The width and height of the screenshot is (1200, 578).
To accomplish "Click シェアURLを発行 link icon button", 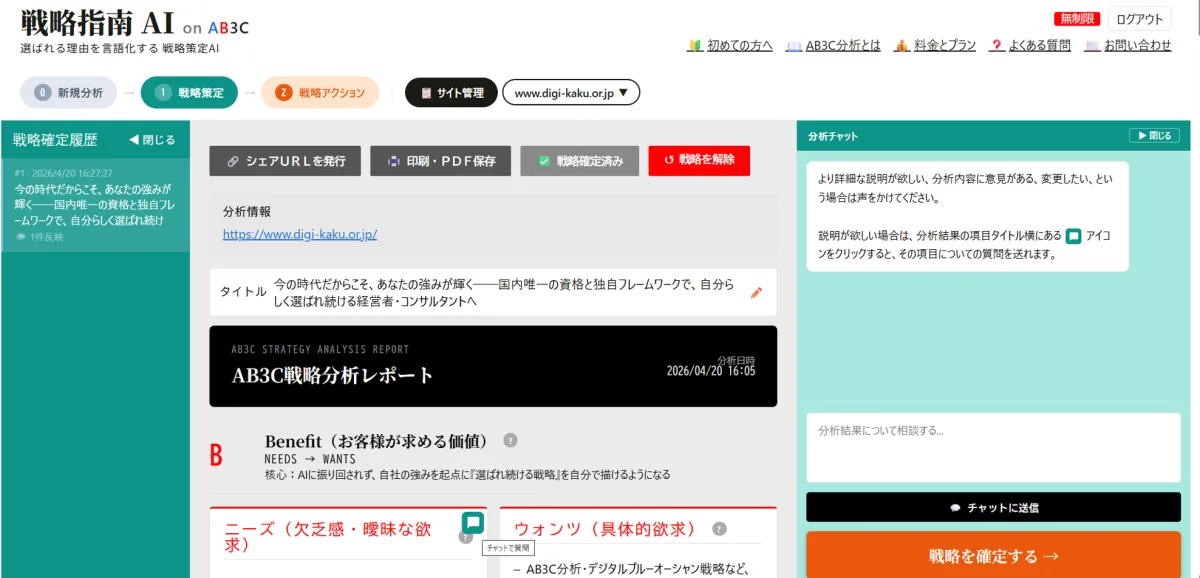I will [x=285, y=161].
